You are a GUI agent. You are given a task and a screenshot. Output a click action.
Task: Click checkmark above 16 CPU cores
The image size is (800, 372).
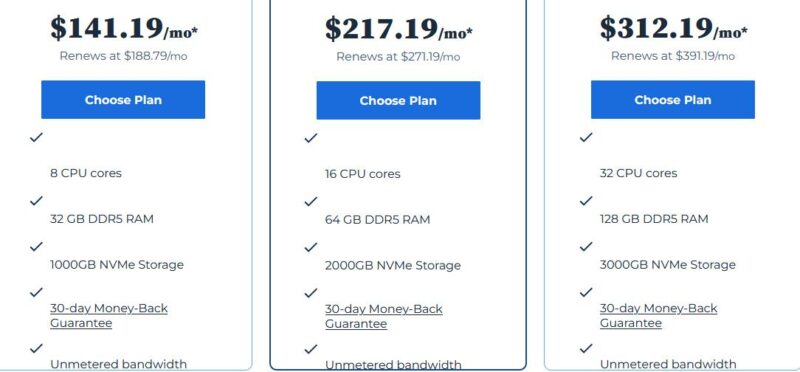coord(311,138)
